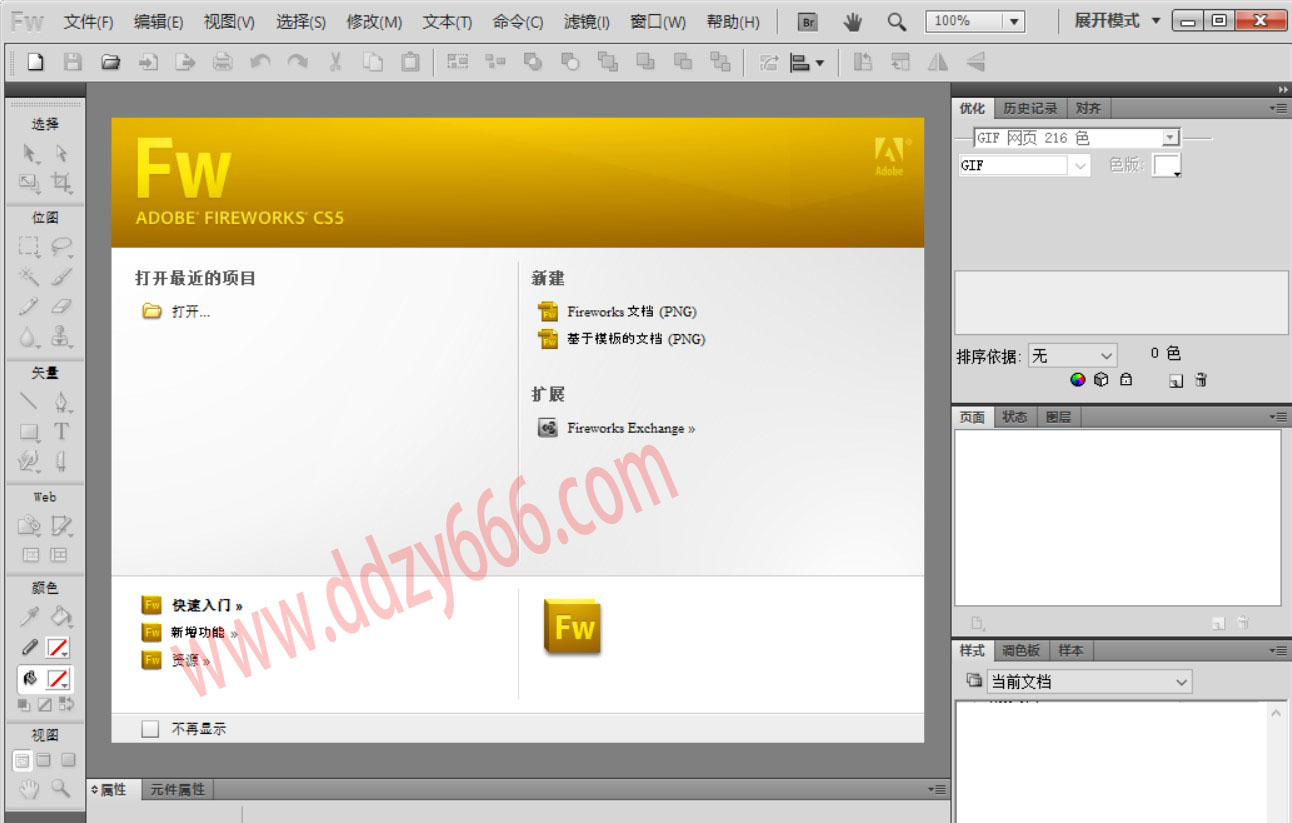Select the Zoom tool in tools panel

pos(61,788)
